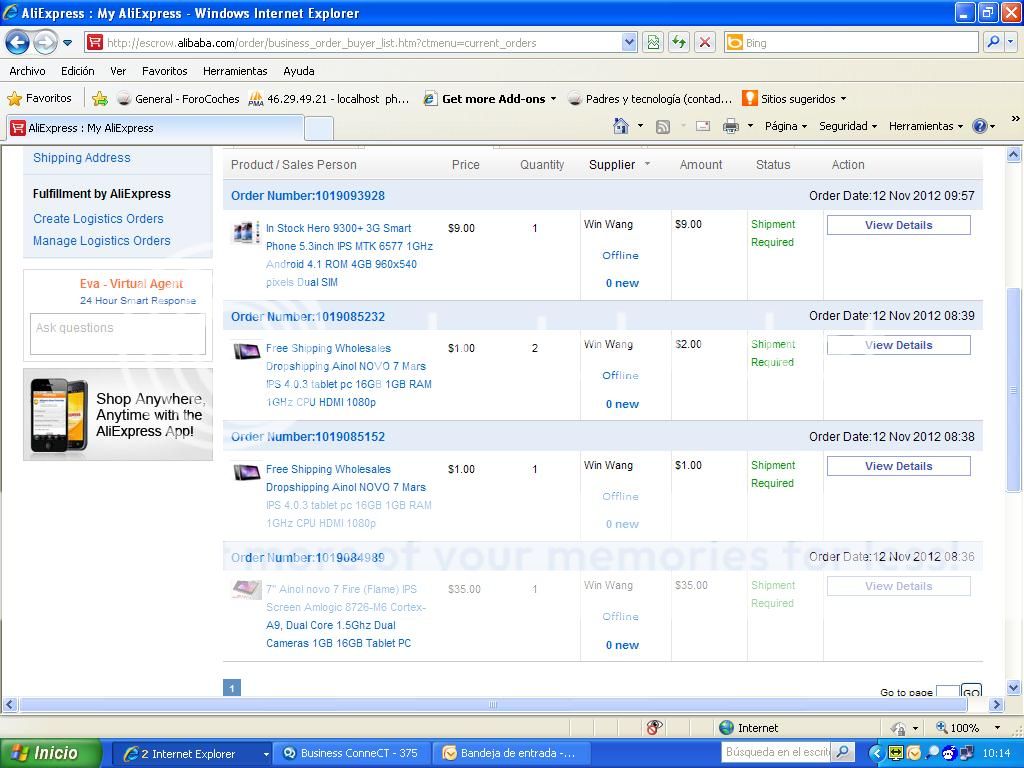Open the Herramientas menu in menu bar

[235, 71]
